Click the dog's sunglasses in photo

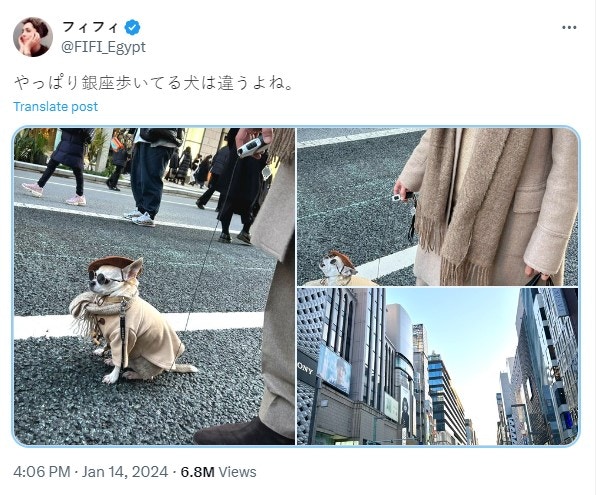click(x=105, y=277)
